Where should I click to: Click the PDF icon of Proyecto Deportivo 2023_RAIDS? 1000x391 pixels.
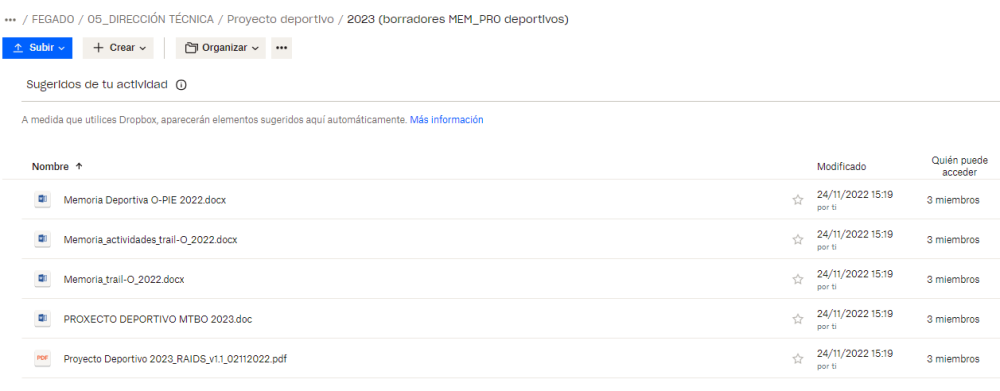tap(42, 358)
